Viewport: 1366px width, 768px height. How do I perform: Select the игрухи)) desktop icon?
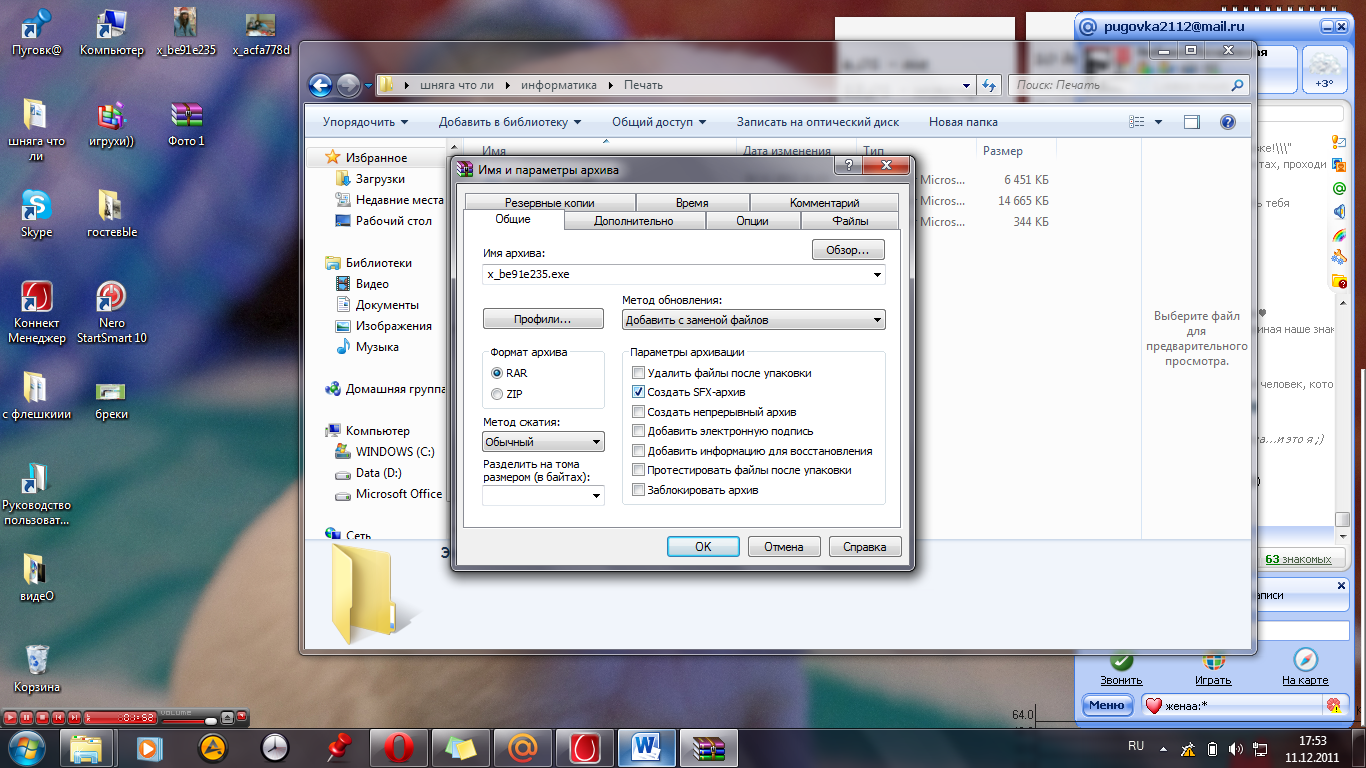point(112,123)
